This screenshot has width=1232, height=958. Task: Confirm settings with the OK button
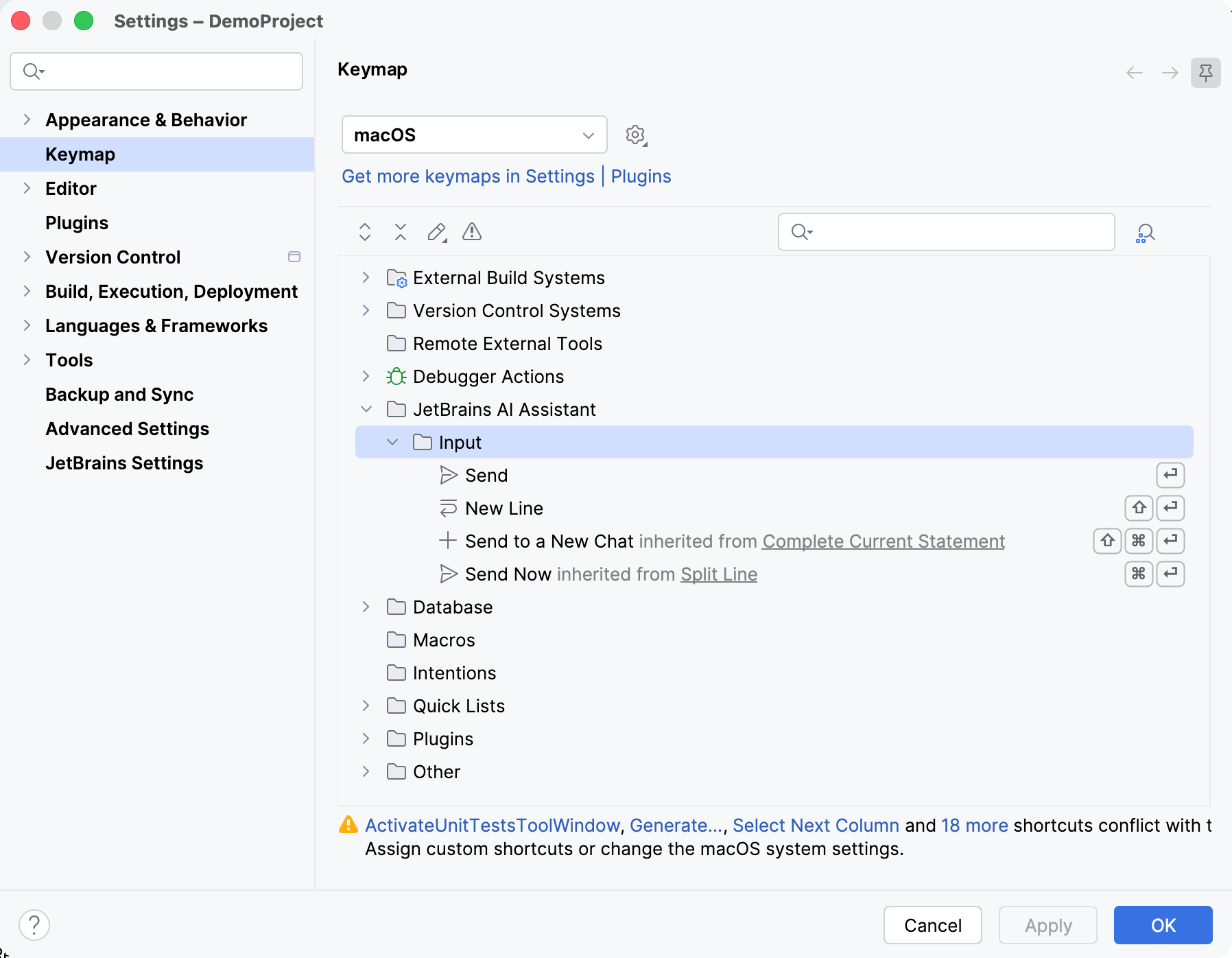(1163, 925)
